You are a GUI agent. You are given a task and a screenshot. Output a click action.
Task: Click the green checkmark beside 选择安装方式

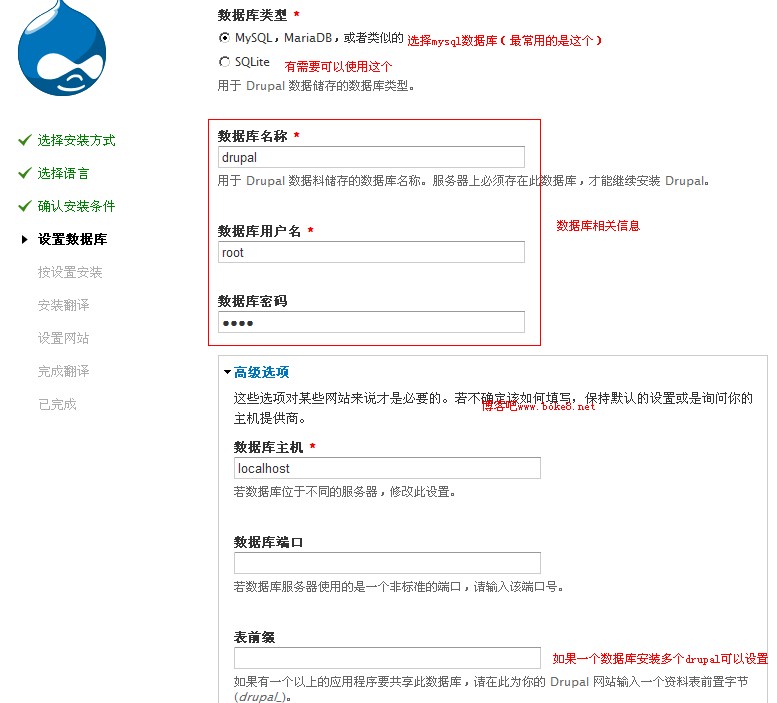coord(25,140)
